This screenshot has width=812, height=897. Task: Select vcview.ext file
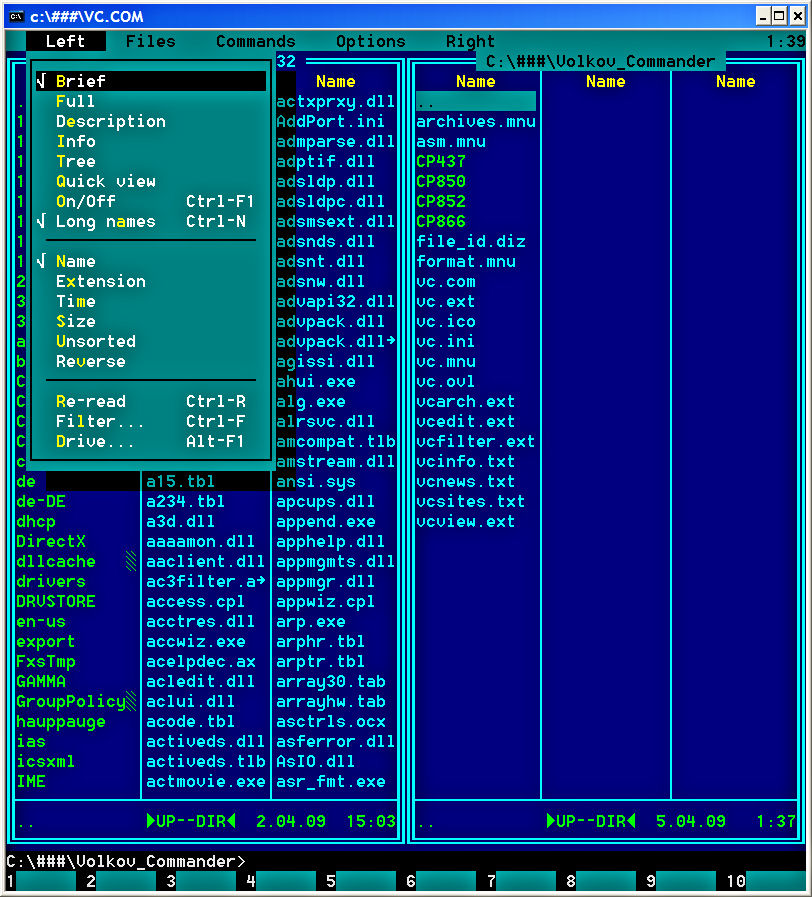pos(466,522)
